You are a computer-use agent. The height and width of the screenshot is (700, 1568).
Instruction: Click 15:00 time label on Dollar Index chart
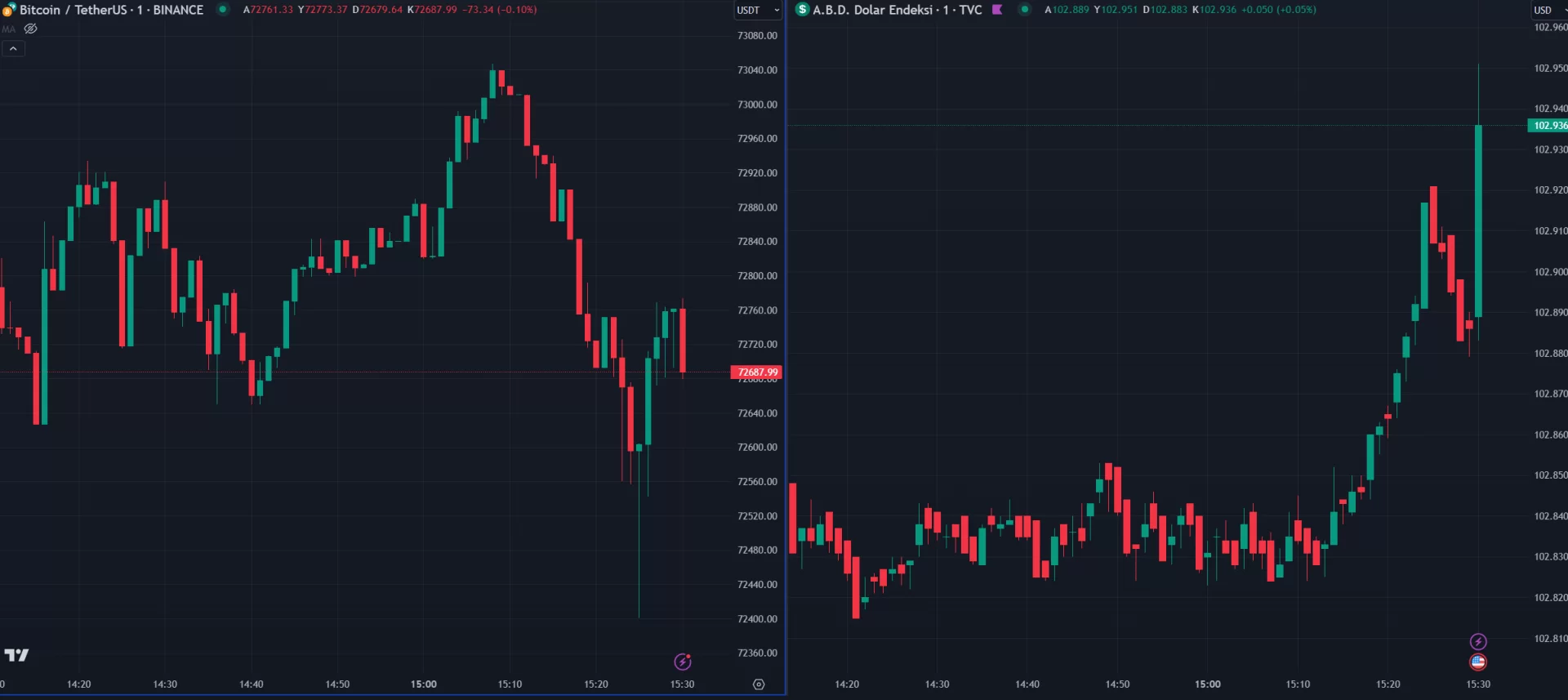point(1207,684)
